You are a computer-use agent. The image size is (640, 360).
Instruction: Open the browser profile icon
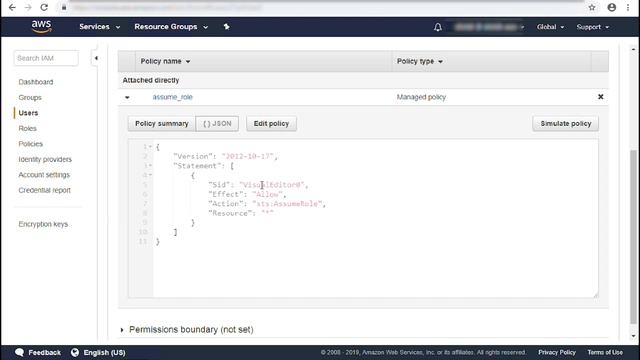pyautogui.click(x=611, y=7)
